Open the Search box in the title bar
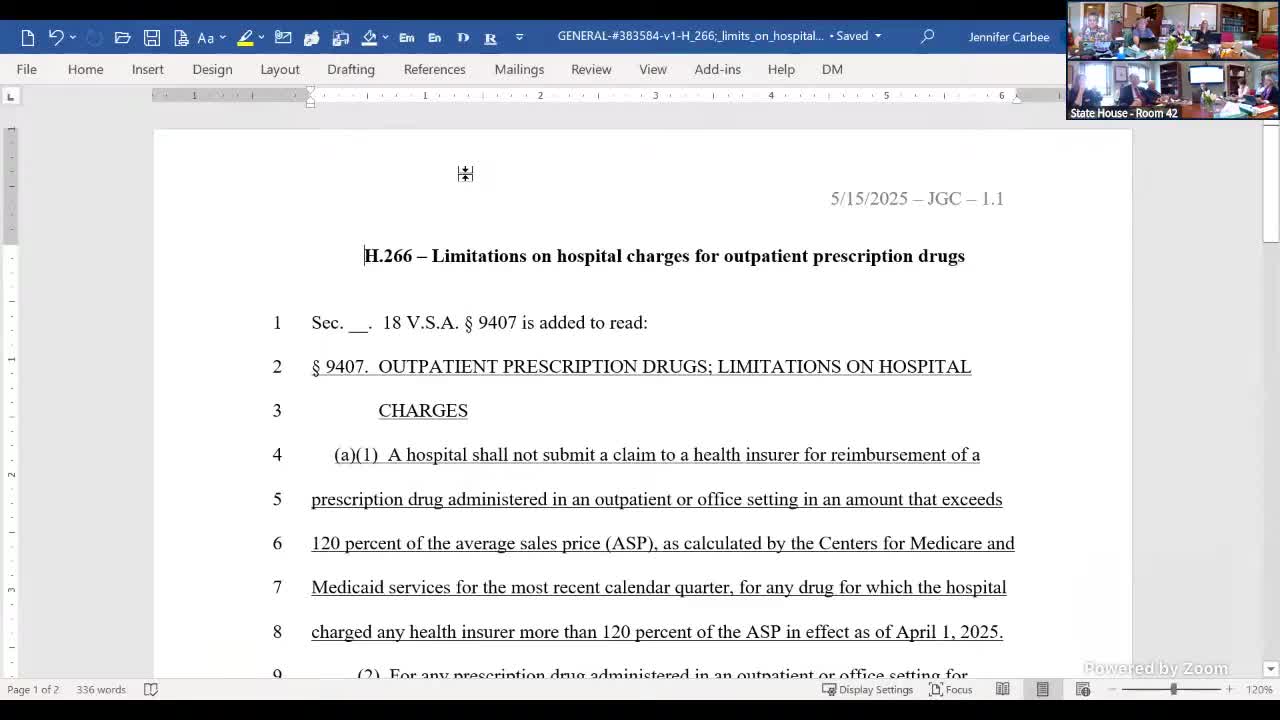The image size is (1280, 720). coord(927,36)
